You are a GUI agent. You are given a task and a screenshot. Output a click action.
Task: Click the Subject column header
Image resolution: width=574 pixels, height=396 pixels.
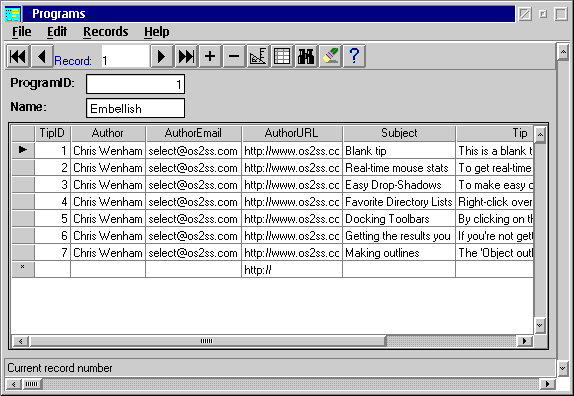399,133
